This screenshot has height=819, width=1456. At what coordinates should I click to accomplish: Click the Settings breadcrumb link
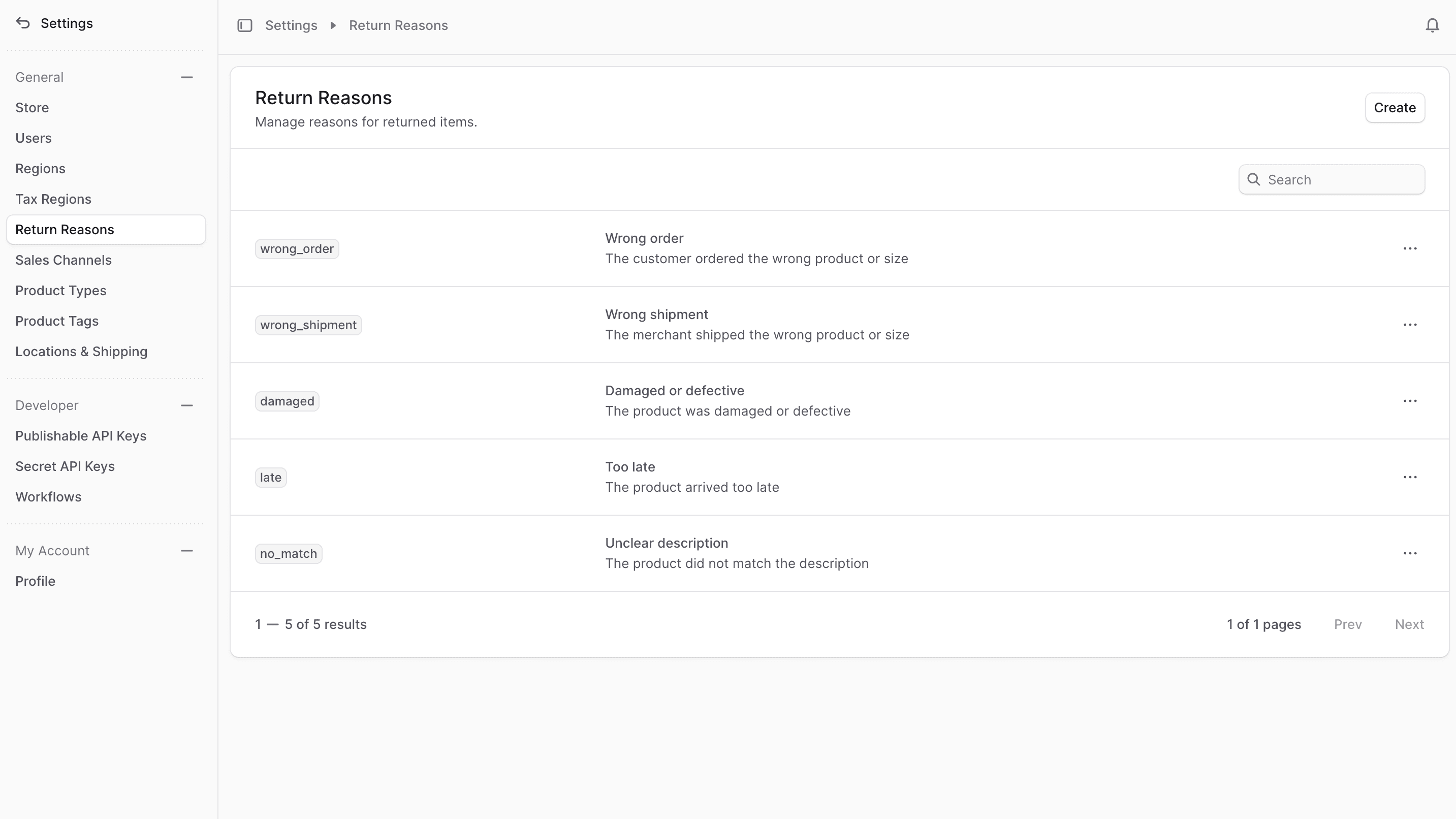[291, 25]
